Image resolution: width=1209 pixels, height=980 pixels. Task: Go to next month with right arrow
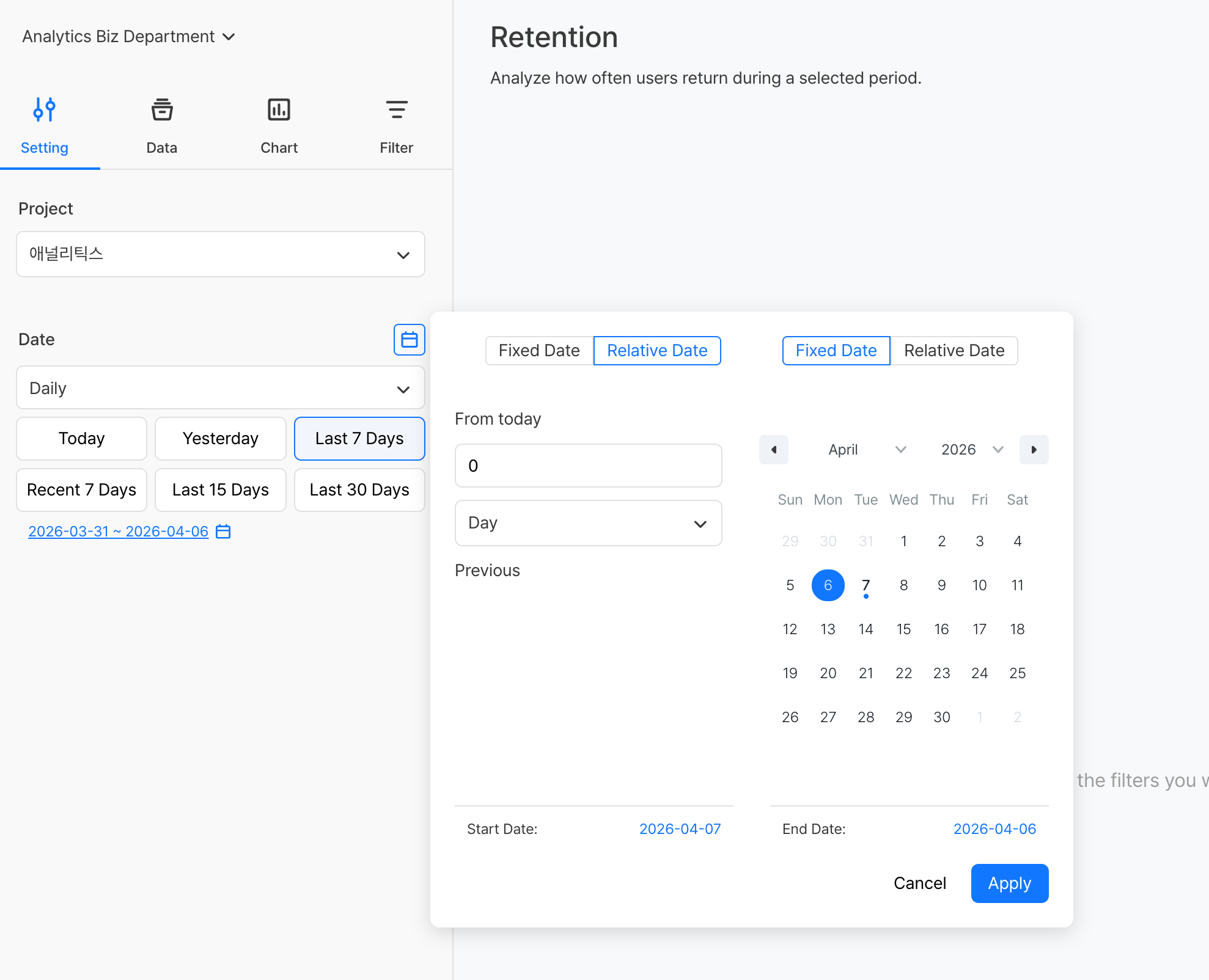(1034, 450)
